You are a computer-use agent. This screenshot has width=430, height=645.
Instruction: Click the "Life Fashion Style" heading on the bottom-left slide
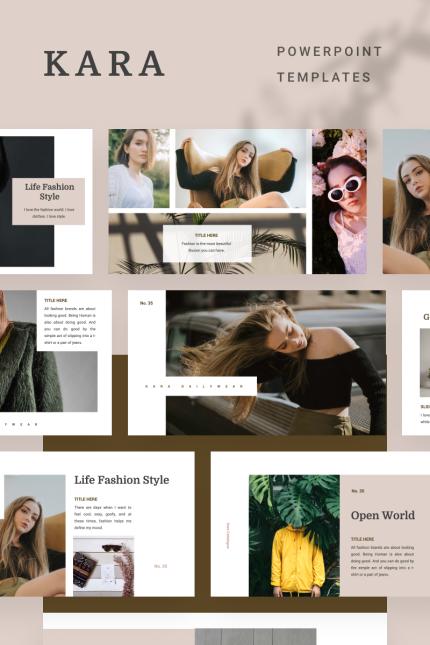point(122,480)
